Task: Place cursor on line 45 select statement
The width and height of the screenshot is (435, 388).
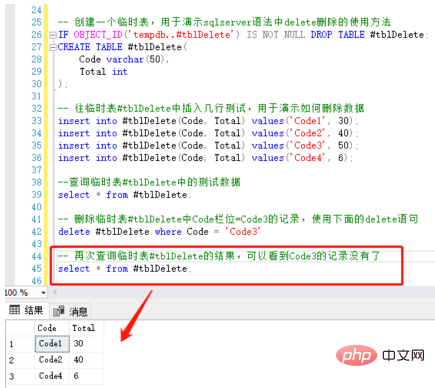Action: tap(125, 269)
